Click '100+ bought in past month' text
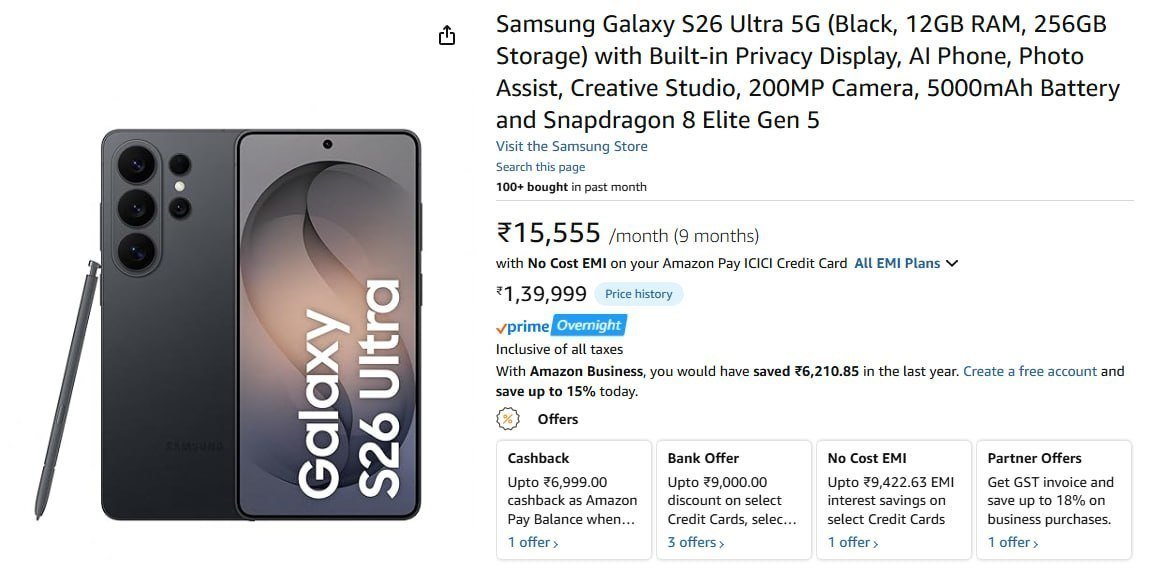Screen dimensions: 1153x580 [571, 186]
